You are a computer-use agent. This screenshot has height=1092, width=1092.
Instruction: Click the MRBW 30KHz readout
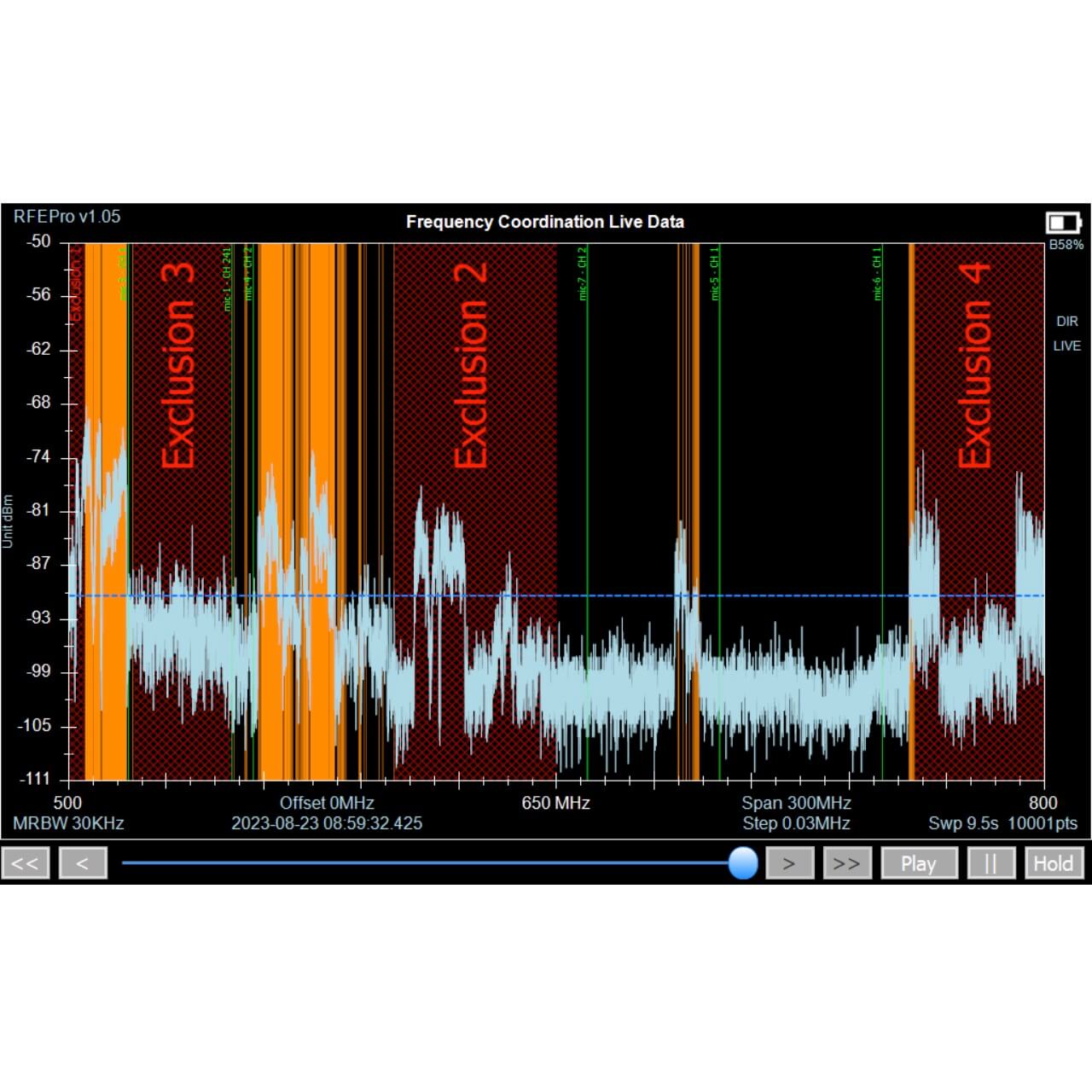(68, 823)
